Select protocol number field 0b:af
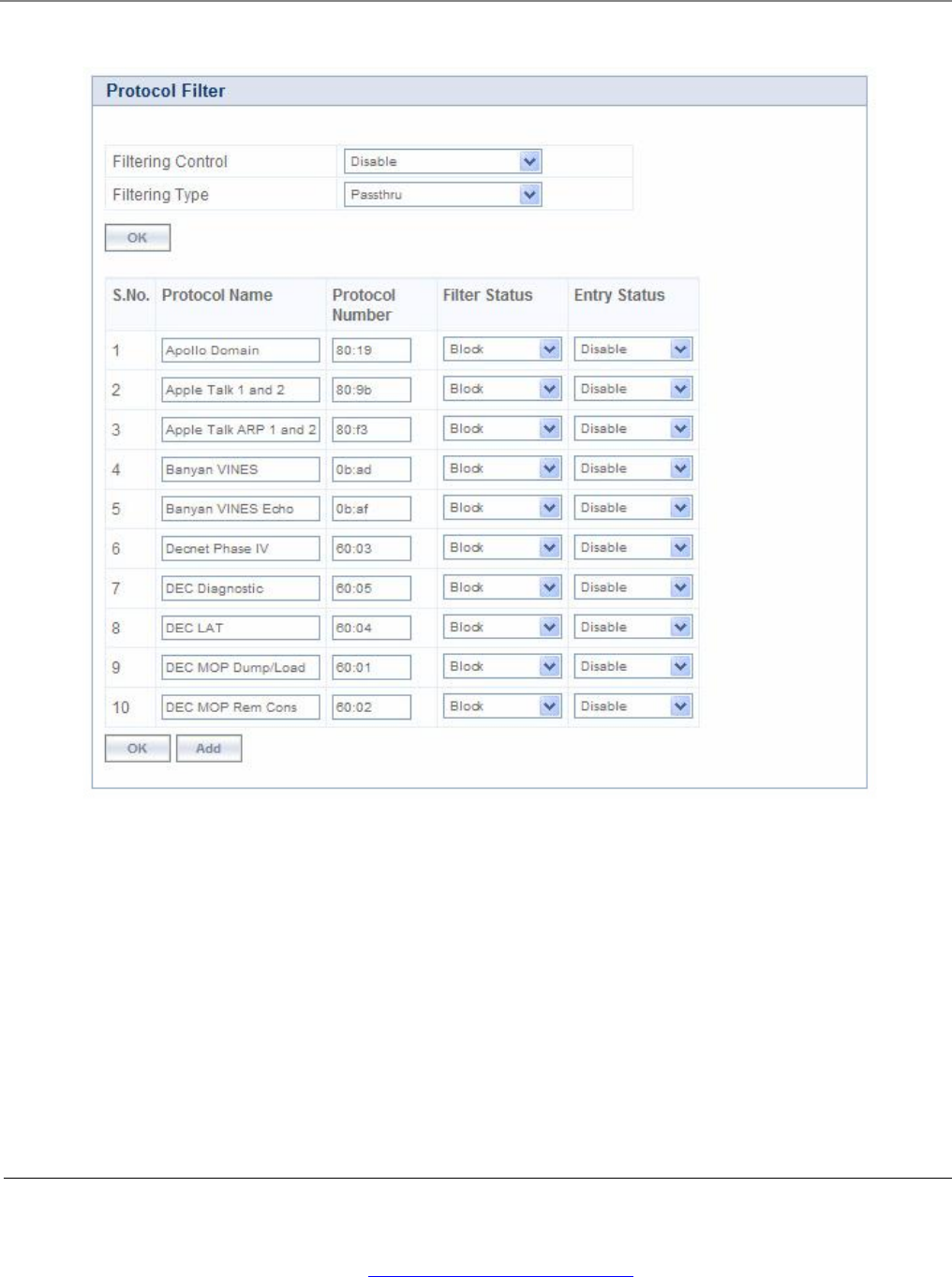952x1277 pixels. pos(371,509)
